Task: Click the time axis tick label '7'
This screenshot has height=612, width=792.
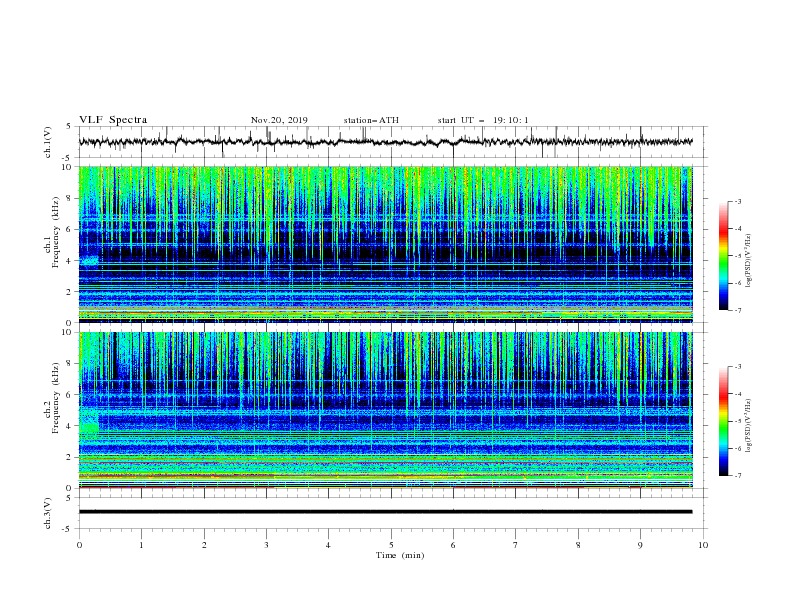Action: coord(516,545)
